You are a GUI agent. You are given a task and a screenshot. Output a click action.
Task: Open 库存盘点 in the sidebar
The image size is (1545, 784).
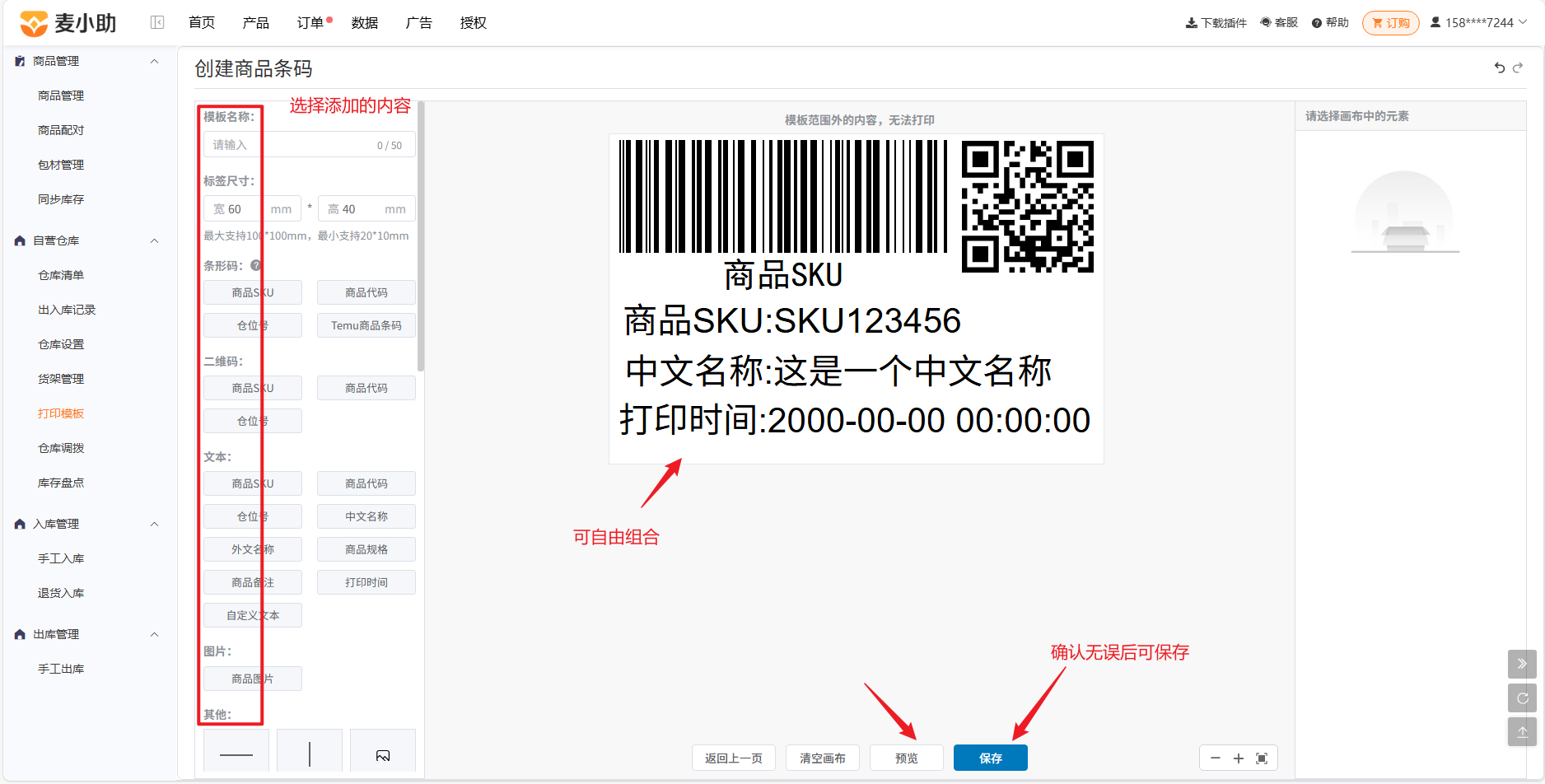61,483
